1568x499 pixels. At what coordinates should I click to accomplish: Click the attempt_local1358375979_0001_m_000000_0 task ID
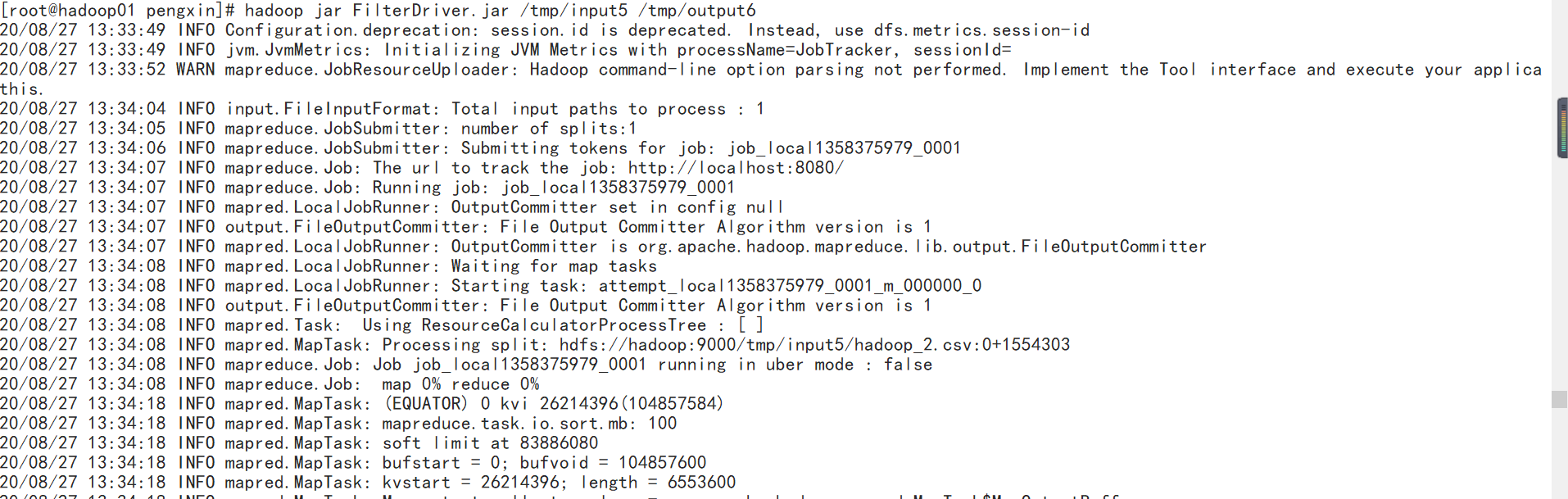[x=790, y=286]
